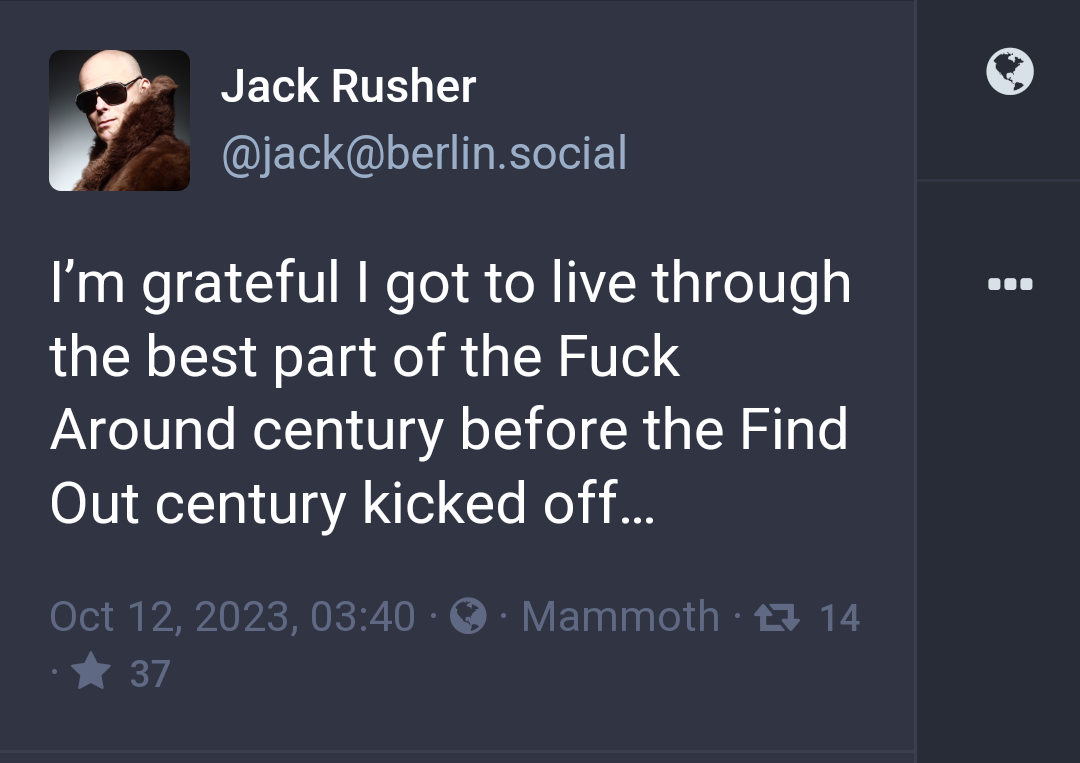This screenshot has width=1080, height=763.
Task: Open the three-dot more options menu
Action: [1010, 284]
